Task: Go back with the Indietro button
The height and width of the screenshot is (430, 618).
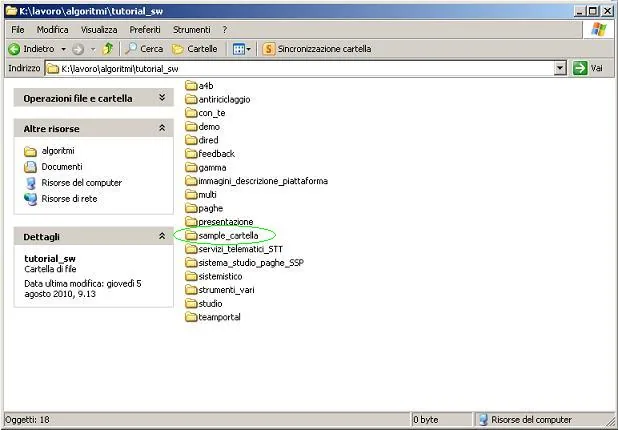Action: [x=32, y=49]
